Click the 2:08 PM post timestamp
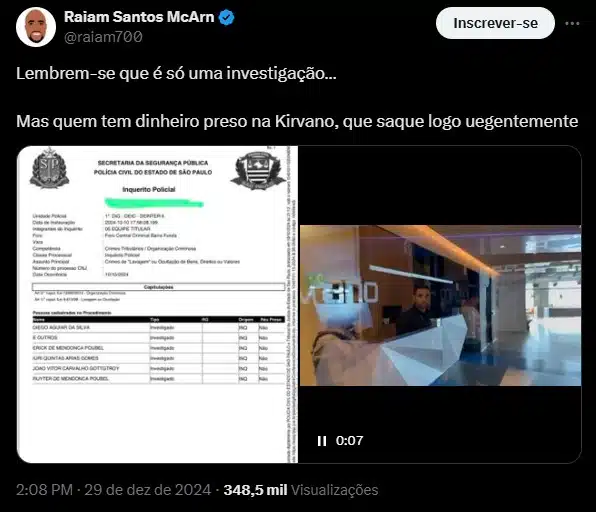The width and height of the screenshot is (596, 512). coord(44,490)
